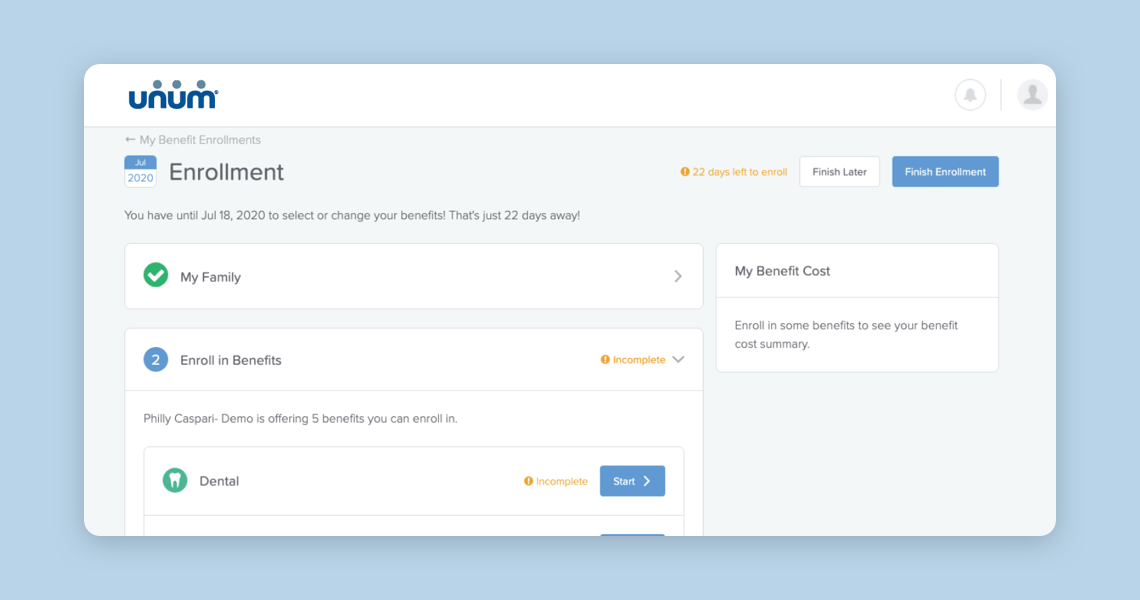Click the My Benefit Cost panel heading
The height and width of the screenshot is (600, 1140).
point(783,271)
